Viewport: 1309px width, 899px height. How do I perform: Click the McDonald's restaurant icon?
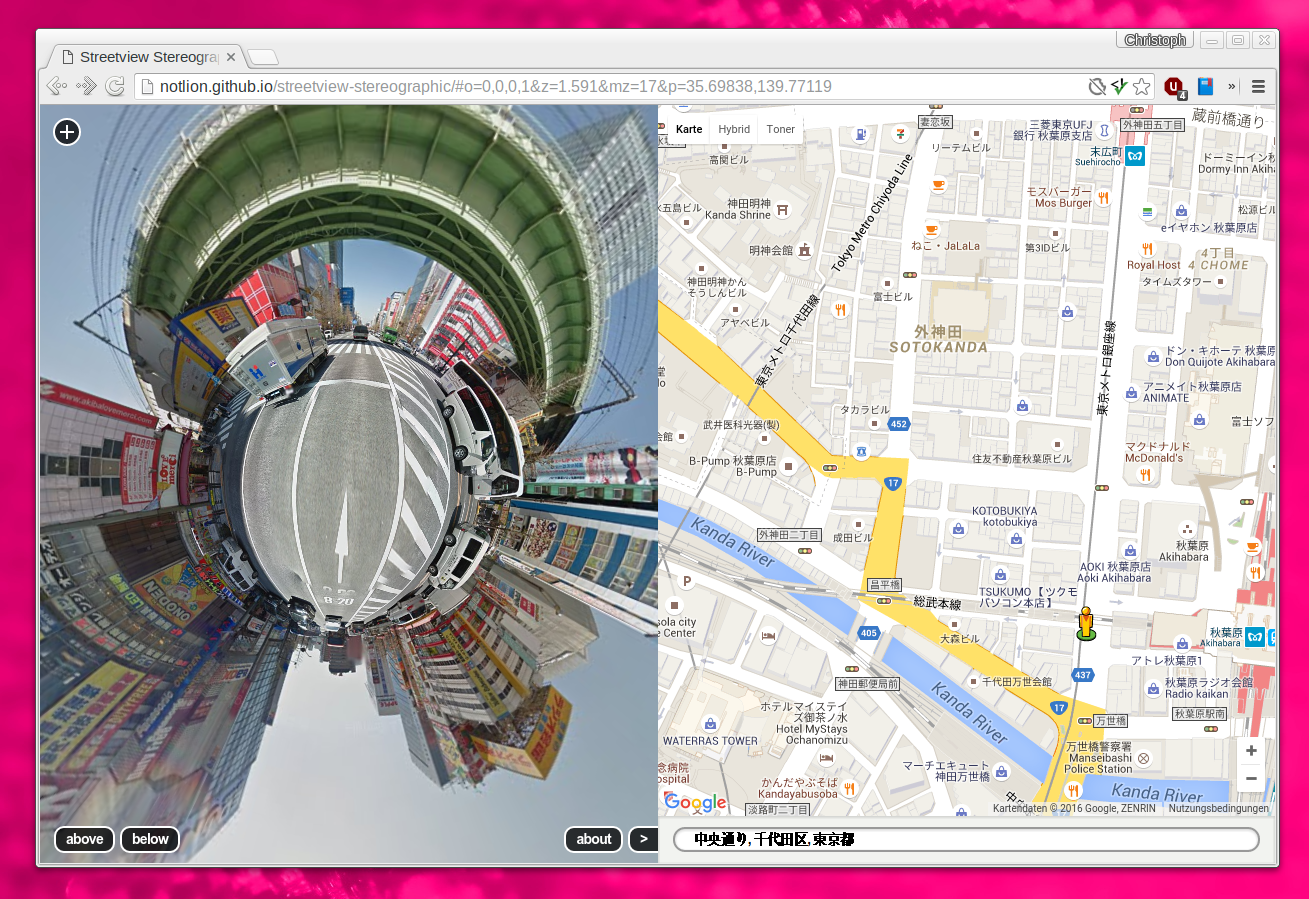1145,474
